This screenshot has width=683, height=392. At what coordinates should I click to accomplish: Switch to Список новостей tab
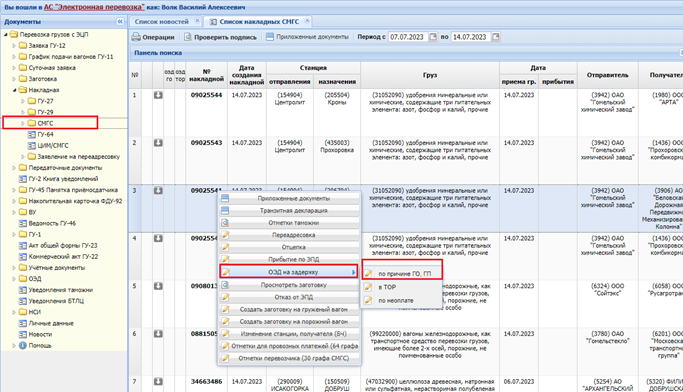[x=162, y=21]
